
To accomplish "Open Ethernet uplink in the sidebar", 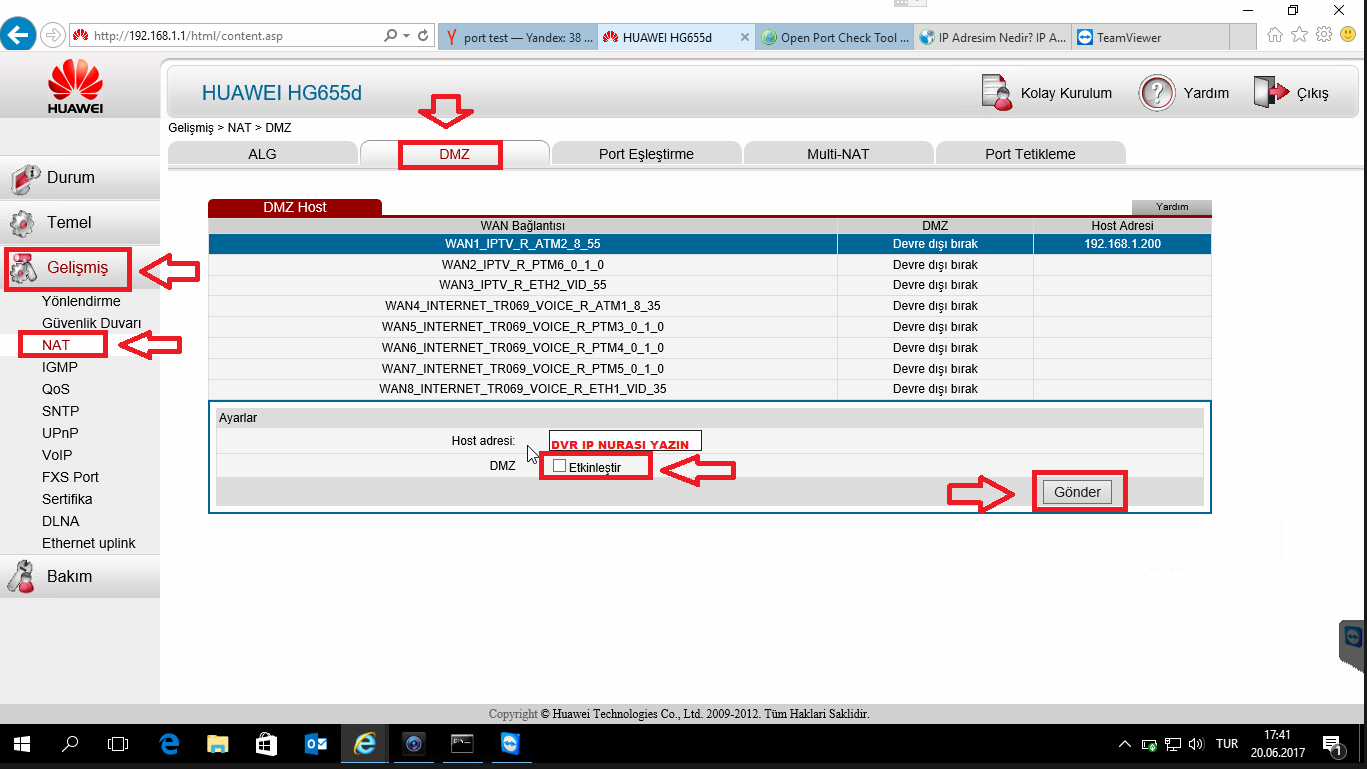I will click(89, 543).
